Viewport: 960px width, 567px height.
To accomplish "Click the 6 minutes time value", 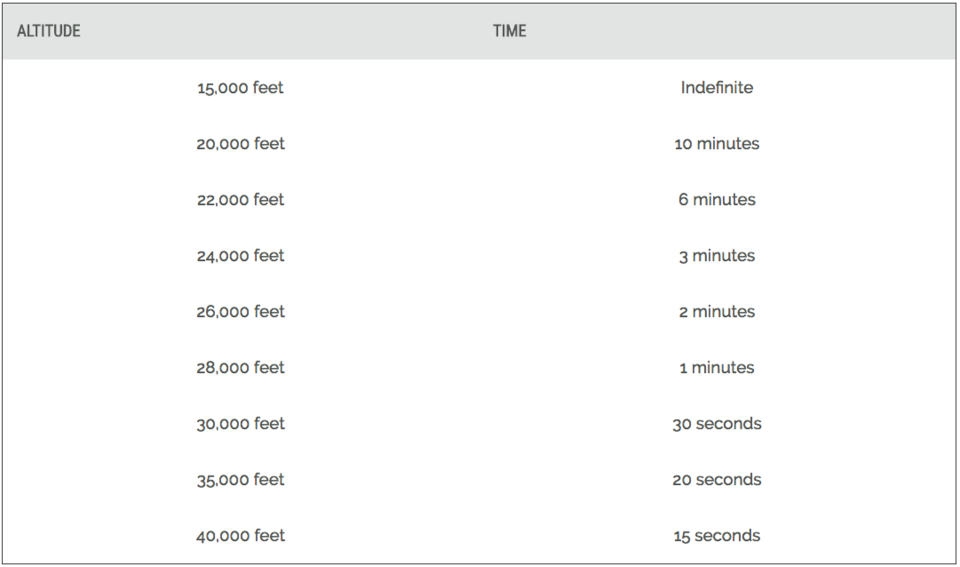I will [x=717, y=200].
